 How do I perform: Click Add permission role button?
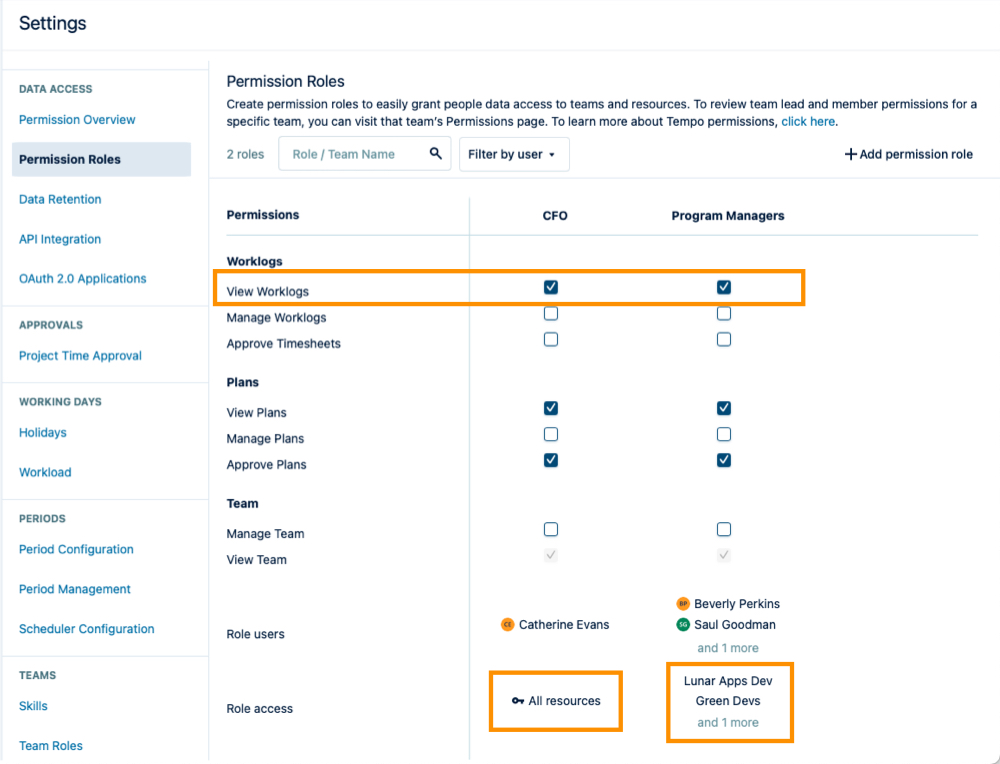pos(908,154)
